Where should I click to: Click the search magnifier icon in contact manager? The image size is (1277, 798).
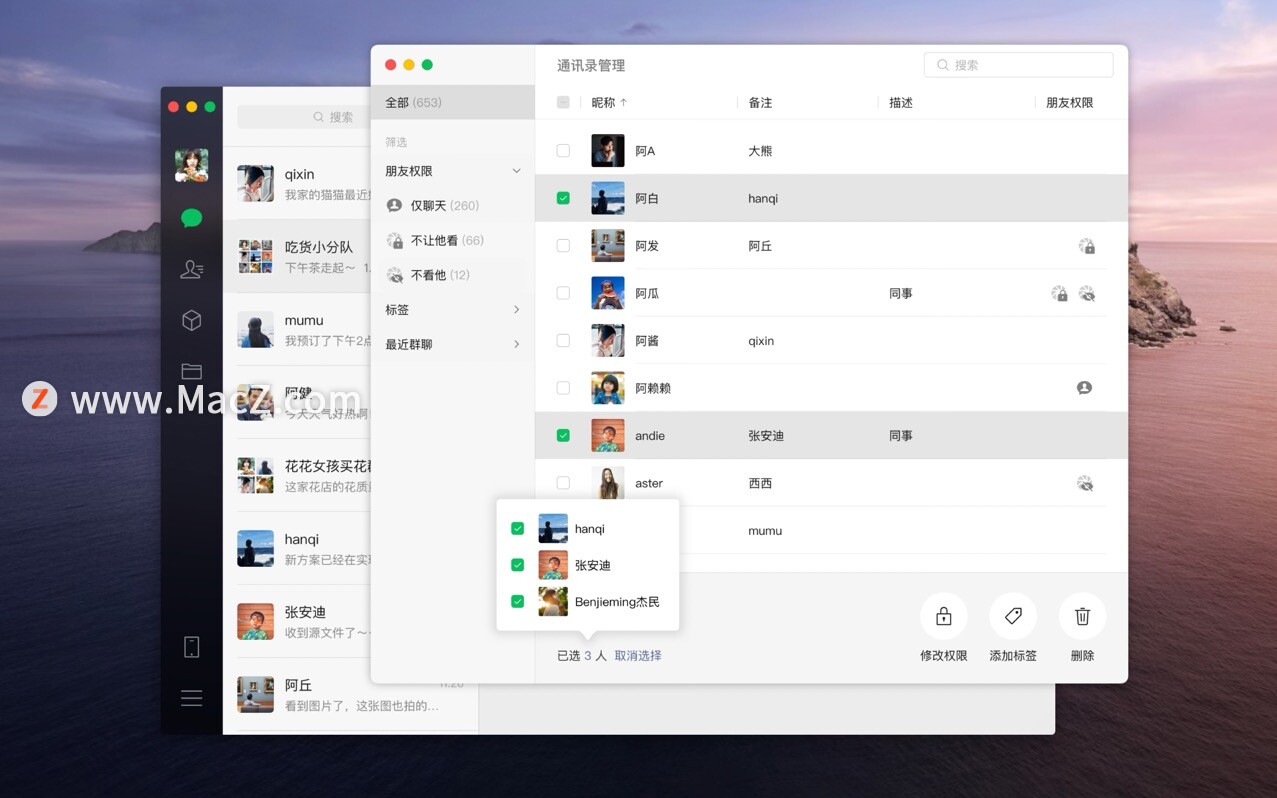click(942, 65)
